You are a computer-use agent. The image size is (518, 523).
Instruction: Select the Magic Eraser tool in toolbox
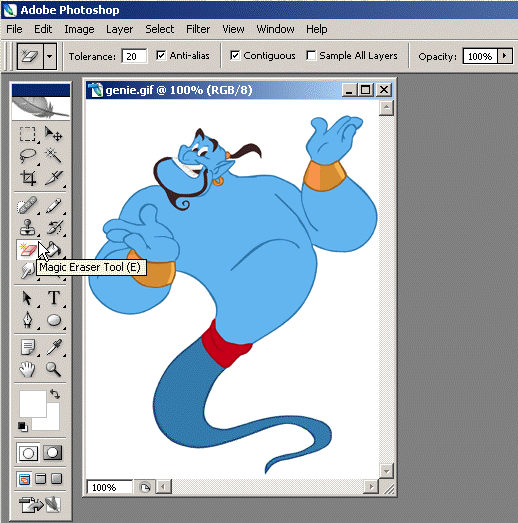click(27, 249)
